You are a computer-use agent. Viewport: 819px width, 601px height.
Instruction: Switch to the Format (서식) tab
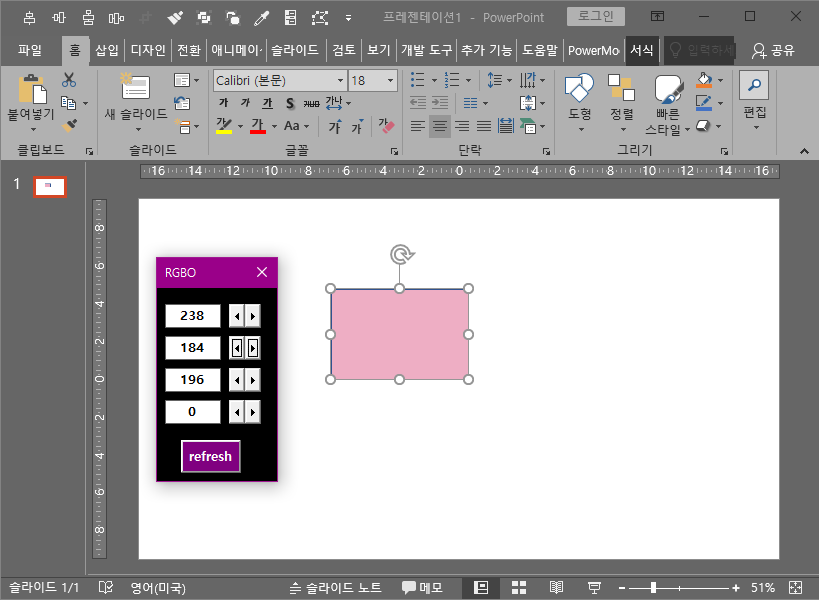pos(641,50)
